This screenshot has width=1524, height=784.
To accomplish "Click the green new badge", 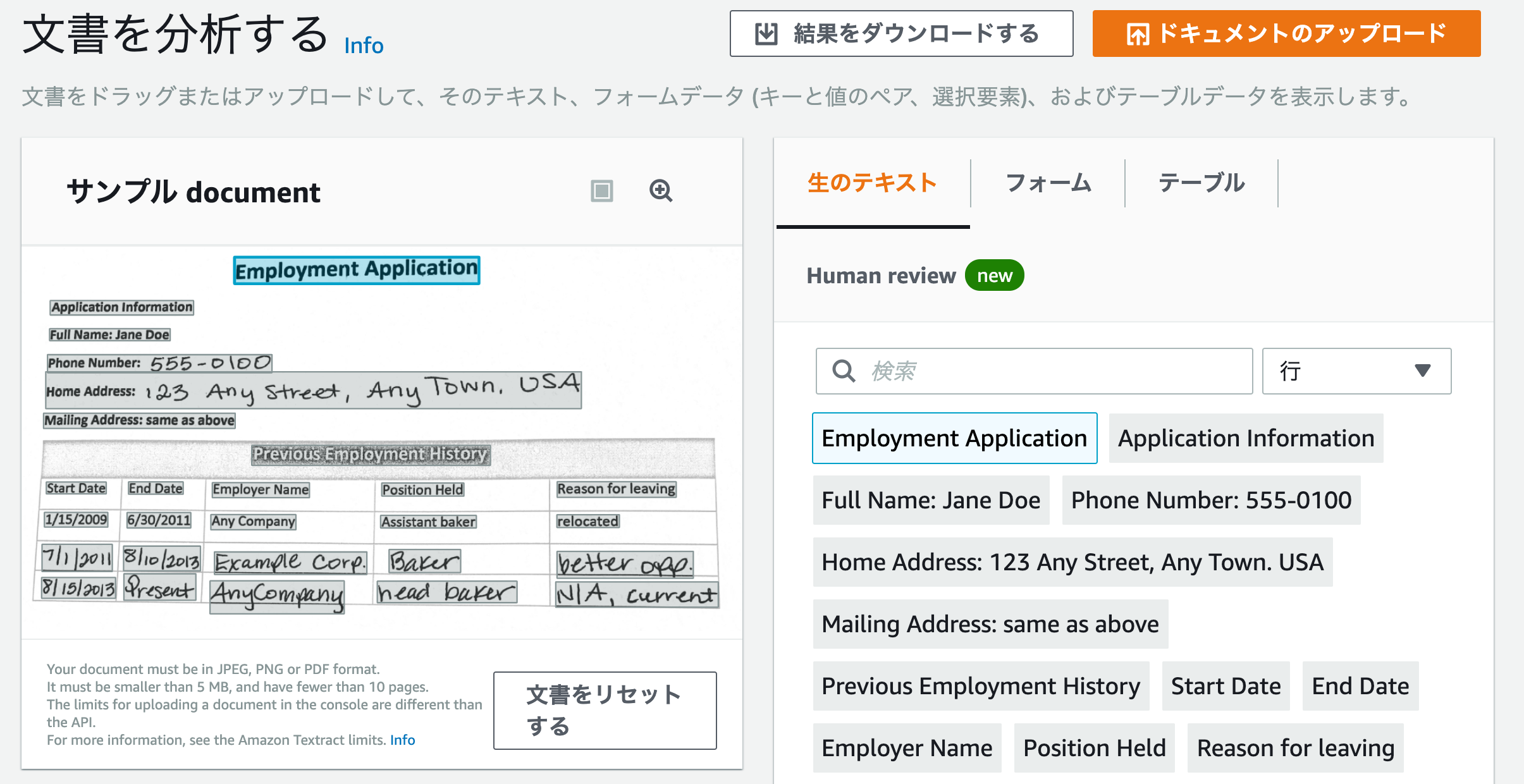I will 994,276.
